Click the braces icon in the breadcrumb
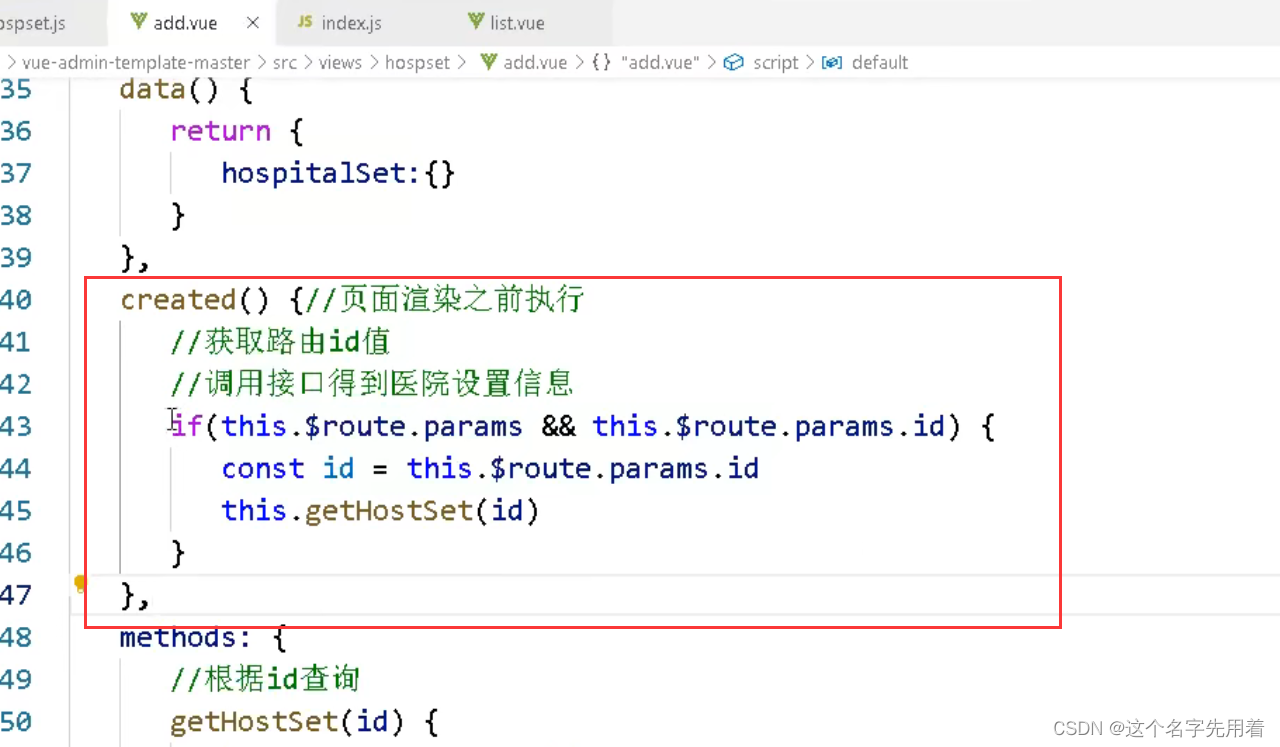Image resolution: width=1280 pixels, height=747 pixels. click(x=601, y=62)
